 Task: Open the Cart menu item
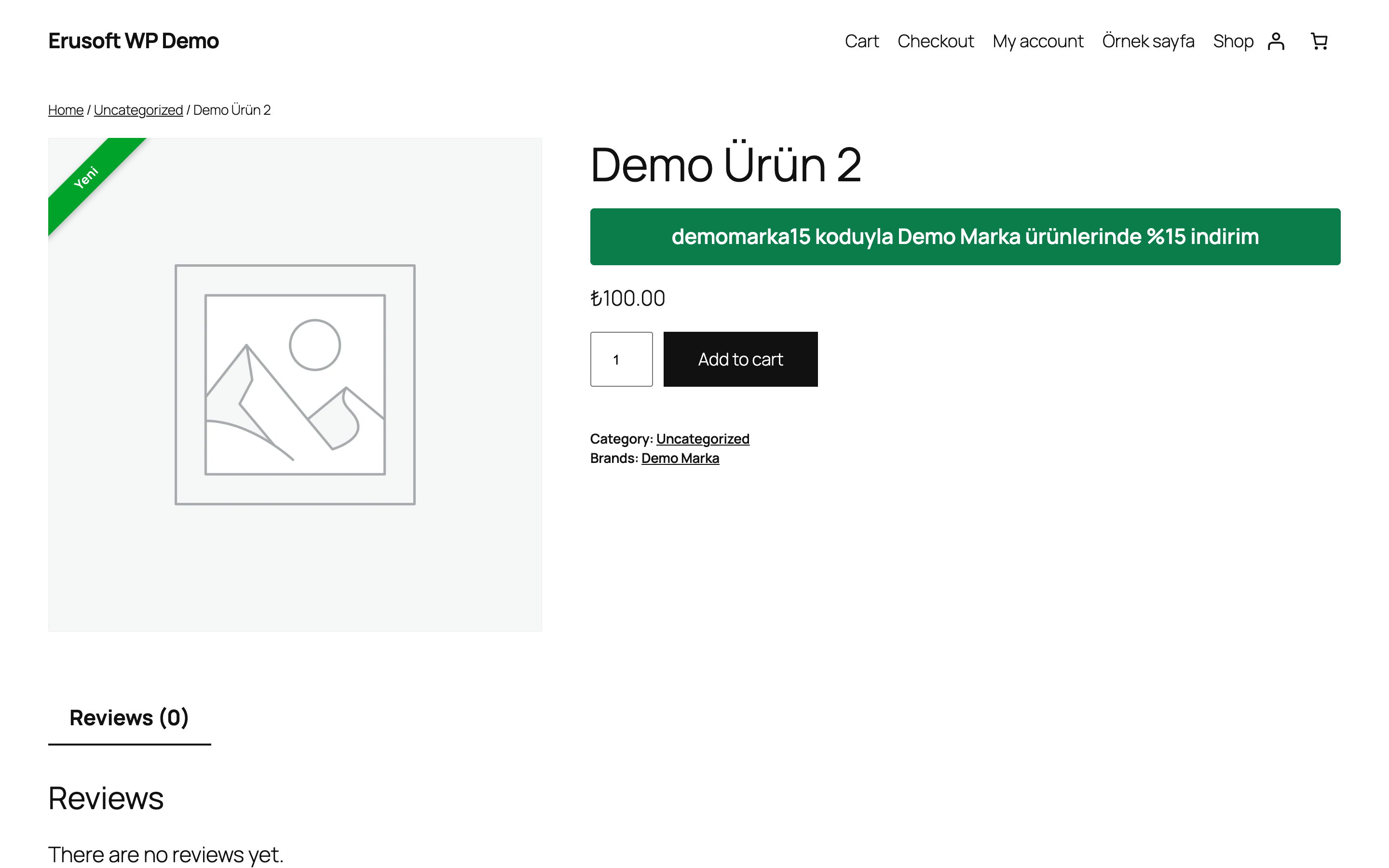pyautogui.click(x=861, y=41)
